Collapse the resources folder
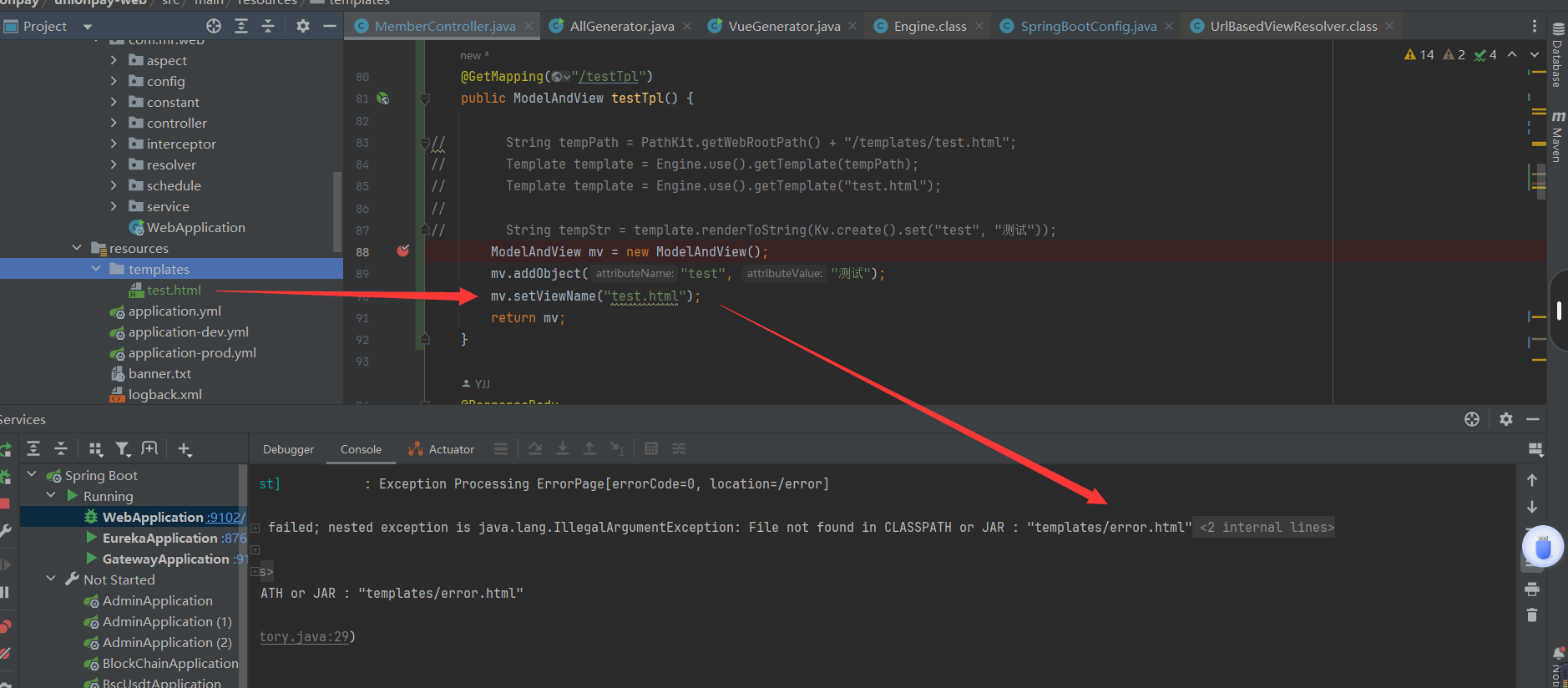Screen dimensions: 1568x688 click(77, 248)
